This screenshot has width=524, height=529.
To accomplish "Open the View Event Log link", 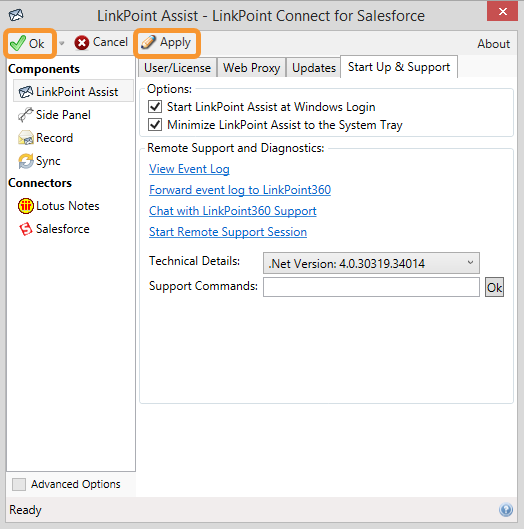I will point(189,169).
